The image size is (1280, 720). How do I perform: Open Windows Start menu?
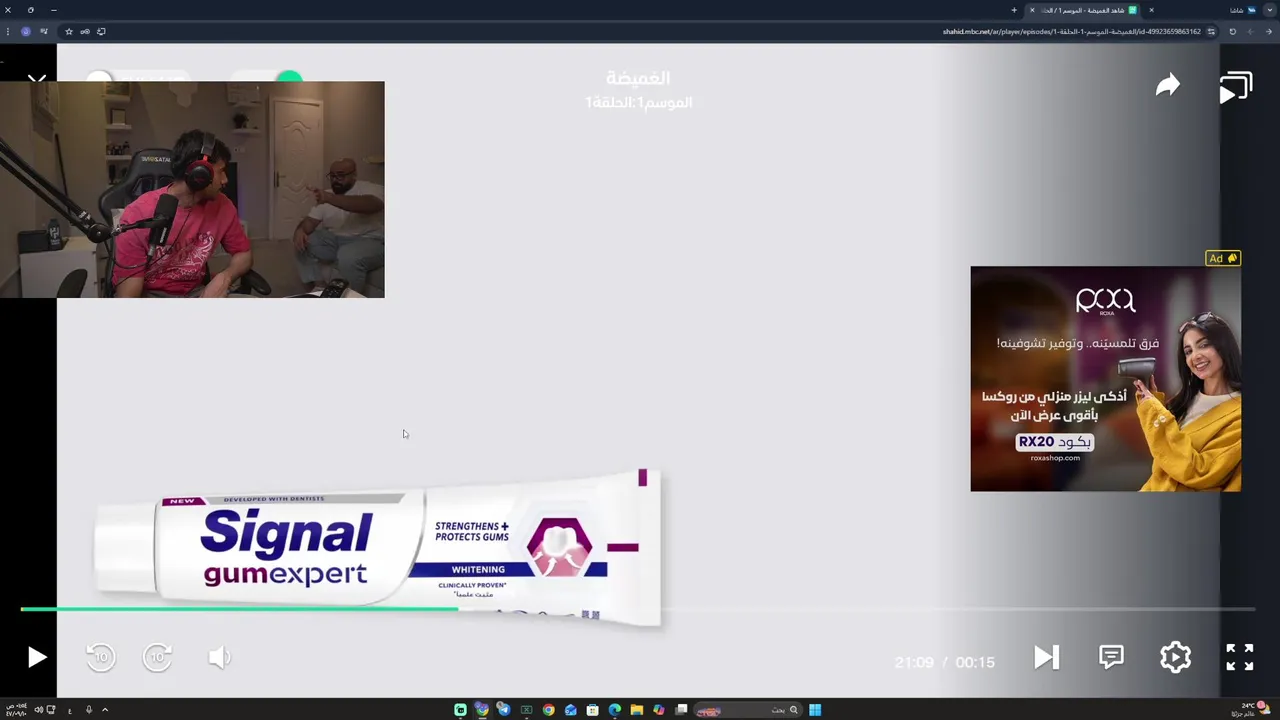(x=815, y=710)
